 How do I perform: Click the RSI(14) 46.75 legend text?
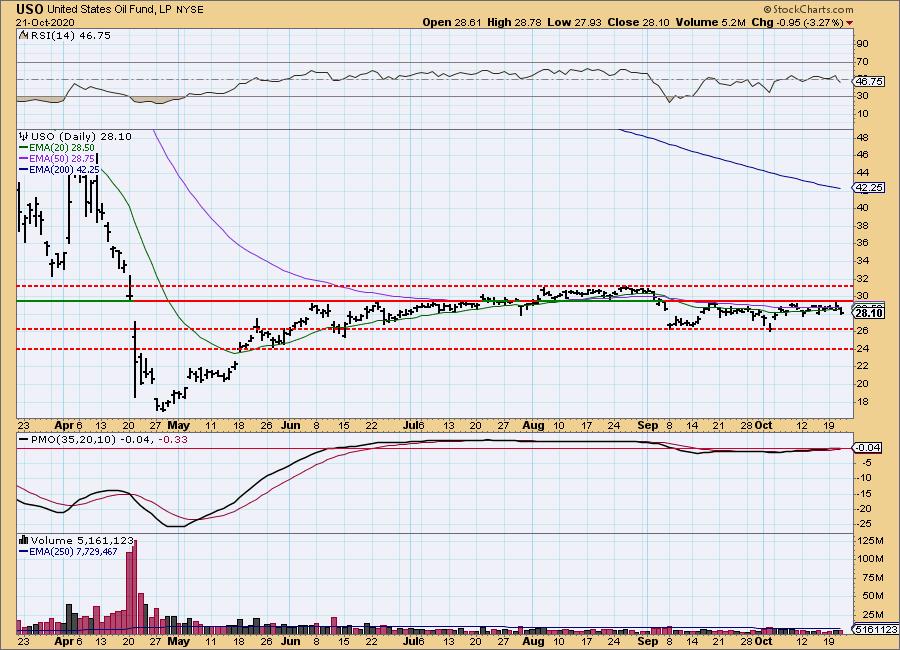71,36
